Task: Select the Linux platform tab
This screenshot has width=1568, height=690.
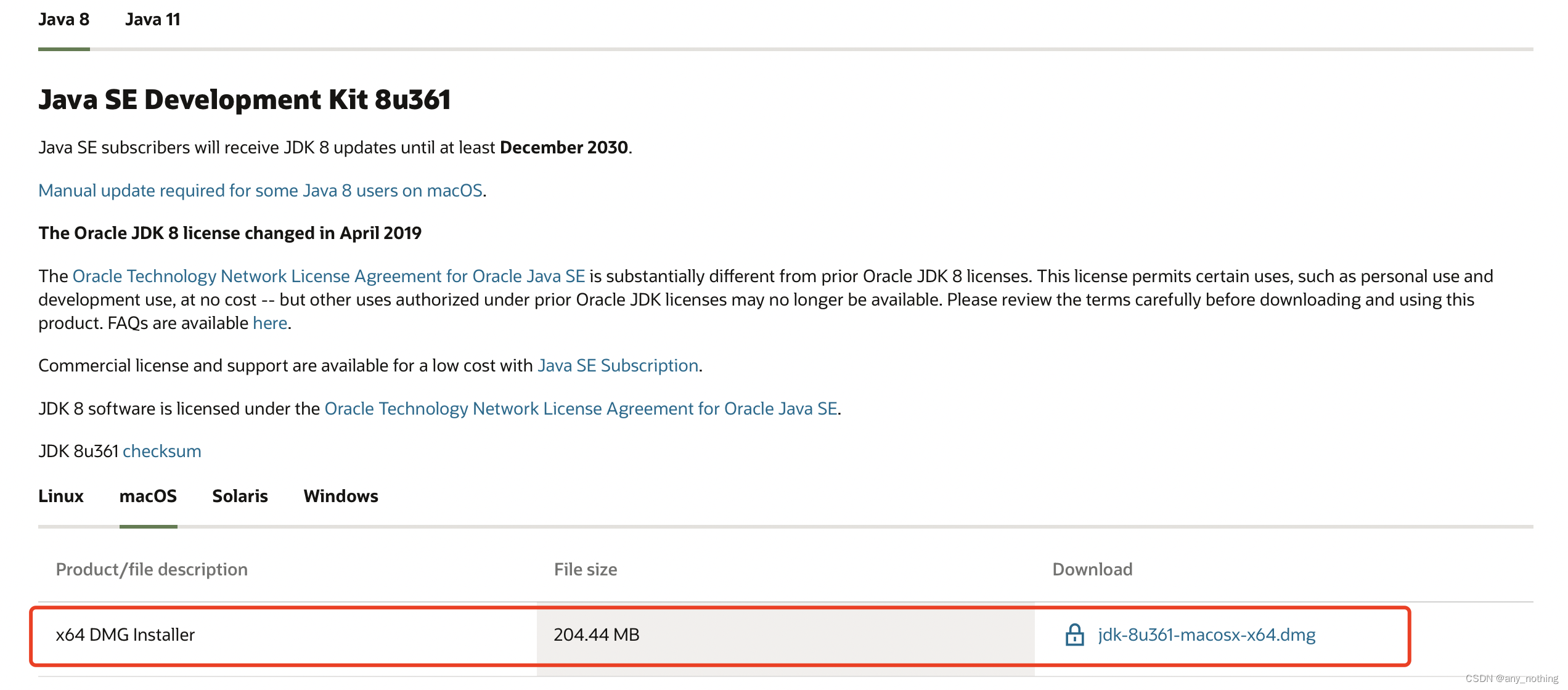Action: coord(60,497)
